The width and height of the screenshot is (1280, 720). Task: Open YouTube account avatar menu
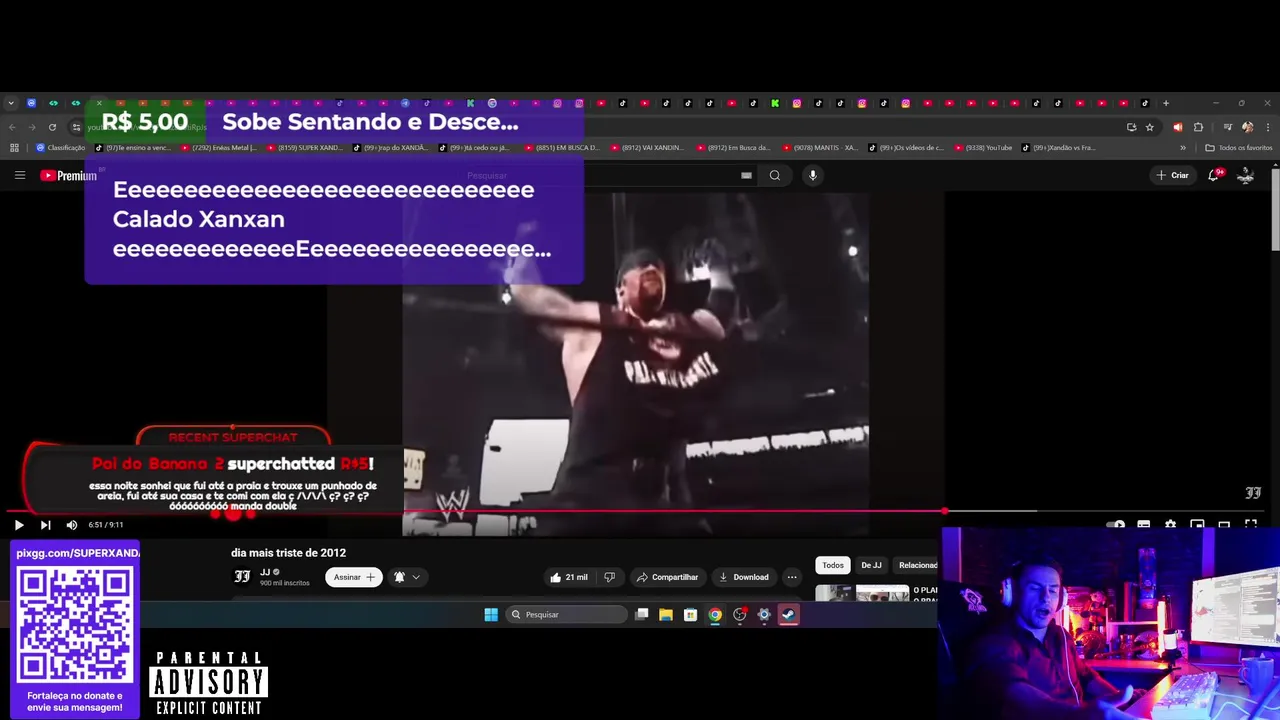click(x=1246, y=175)
